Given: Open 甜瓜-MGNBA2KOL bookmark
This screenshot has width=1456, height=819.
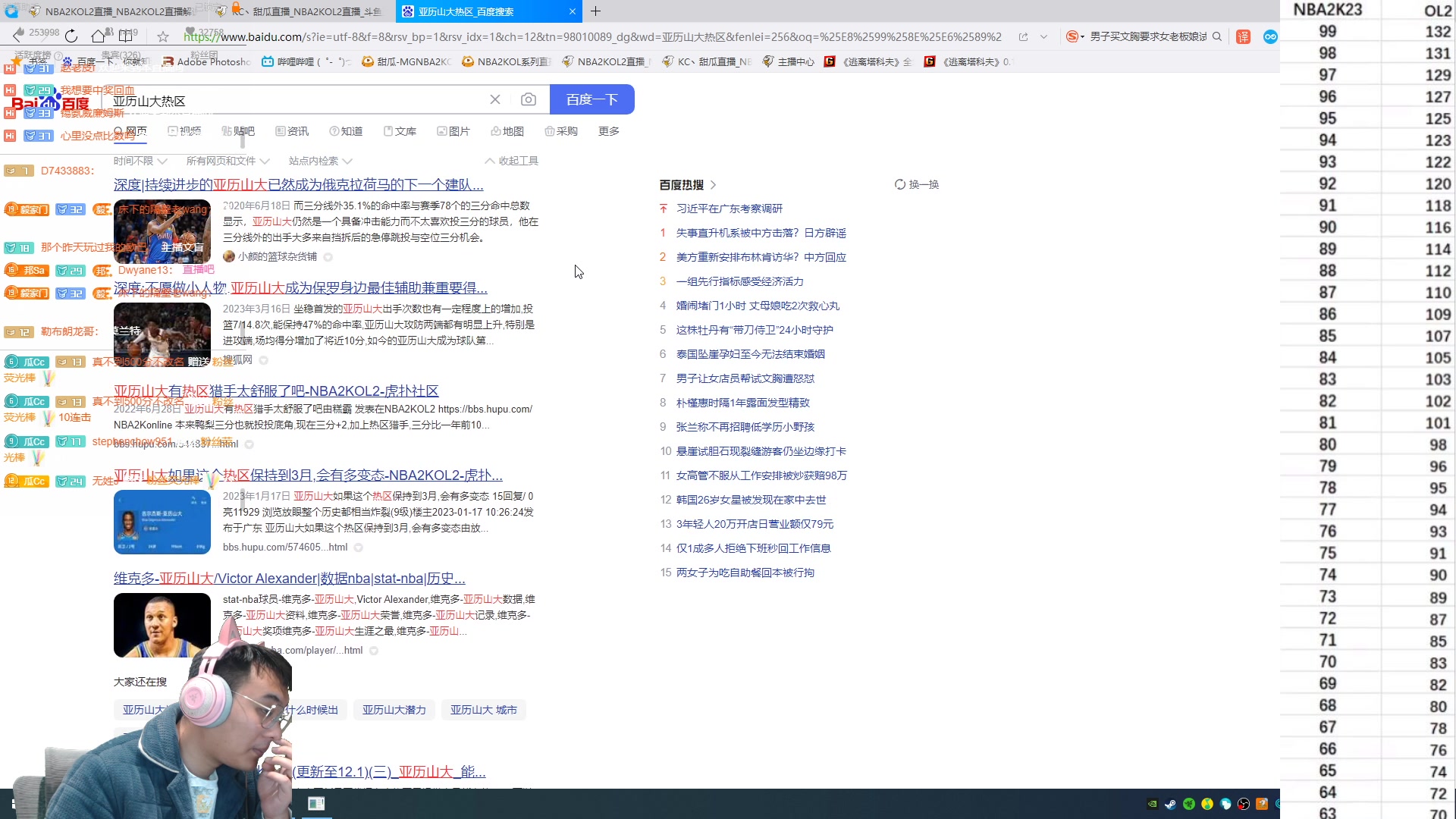Looking at the screenshot, I should click(406, 61).
